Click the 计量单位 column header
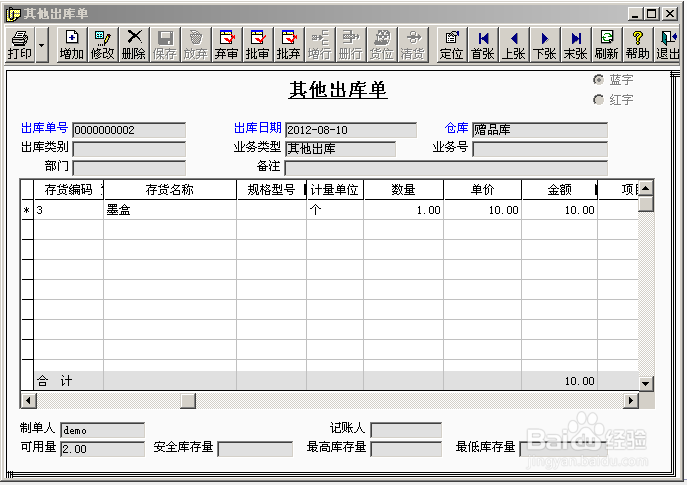This screenshot has width=687, height=485. 335,190
